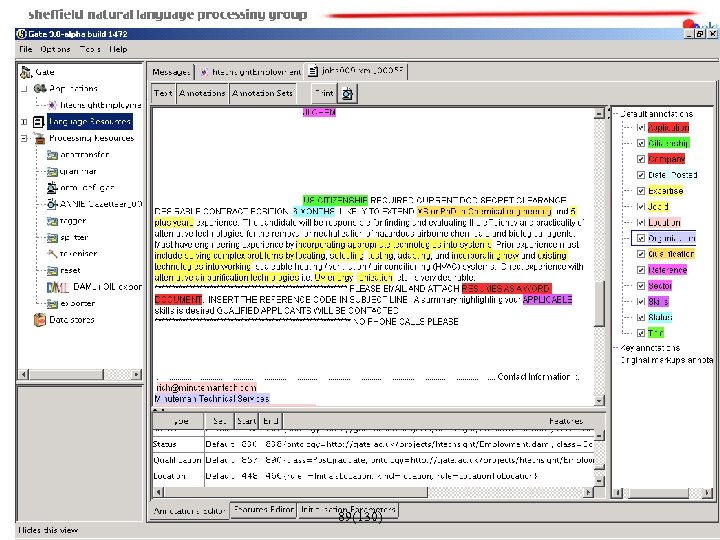Screen dimensions: 720x540
Task: Click the icon on hitec employment tab
Action: pyautogui.click(x=204, y=72)
